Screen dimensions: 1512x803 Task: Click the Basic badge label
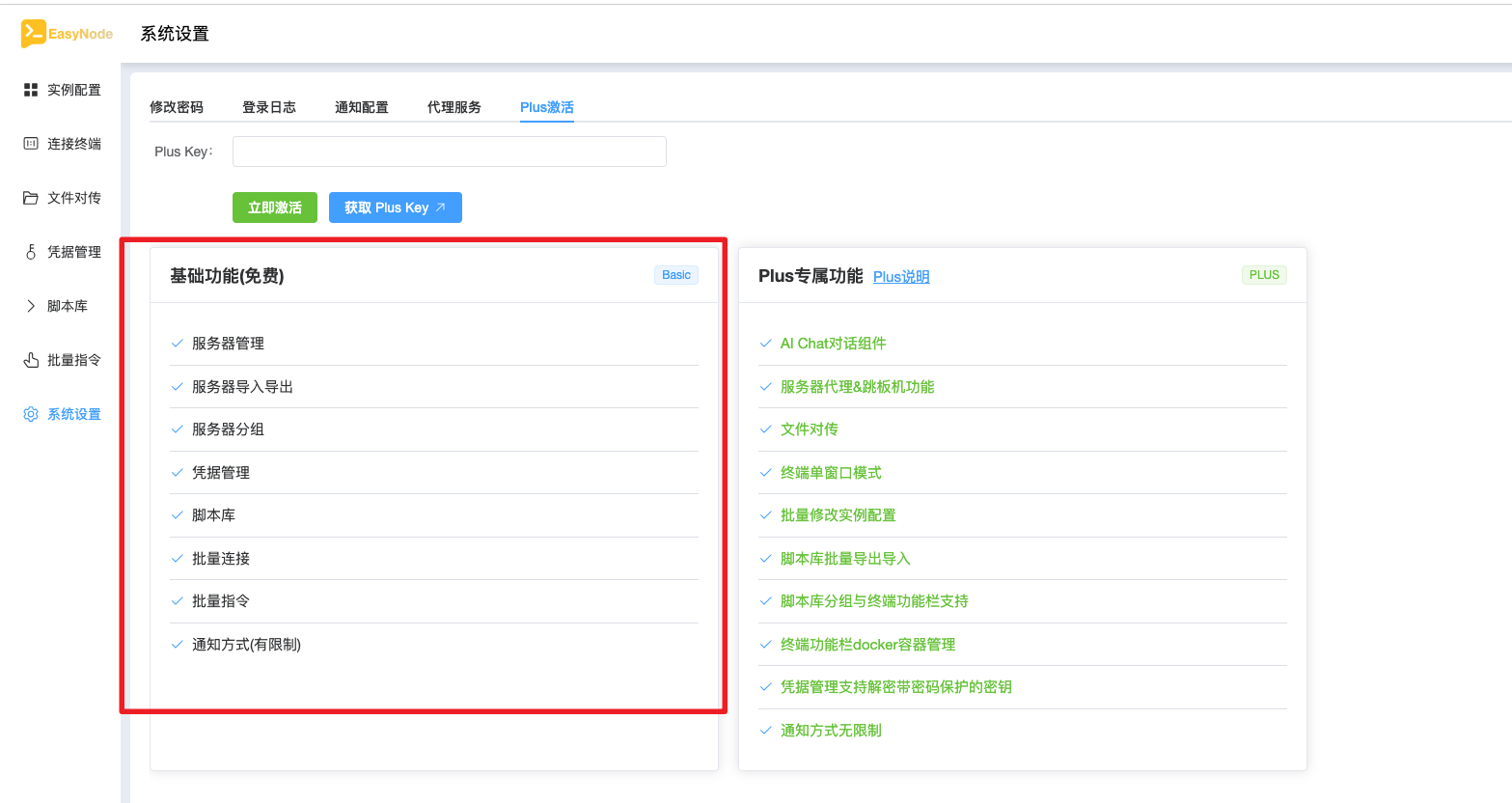(676, 275)
